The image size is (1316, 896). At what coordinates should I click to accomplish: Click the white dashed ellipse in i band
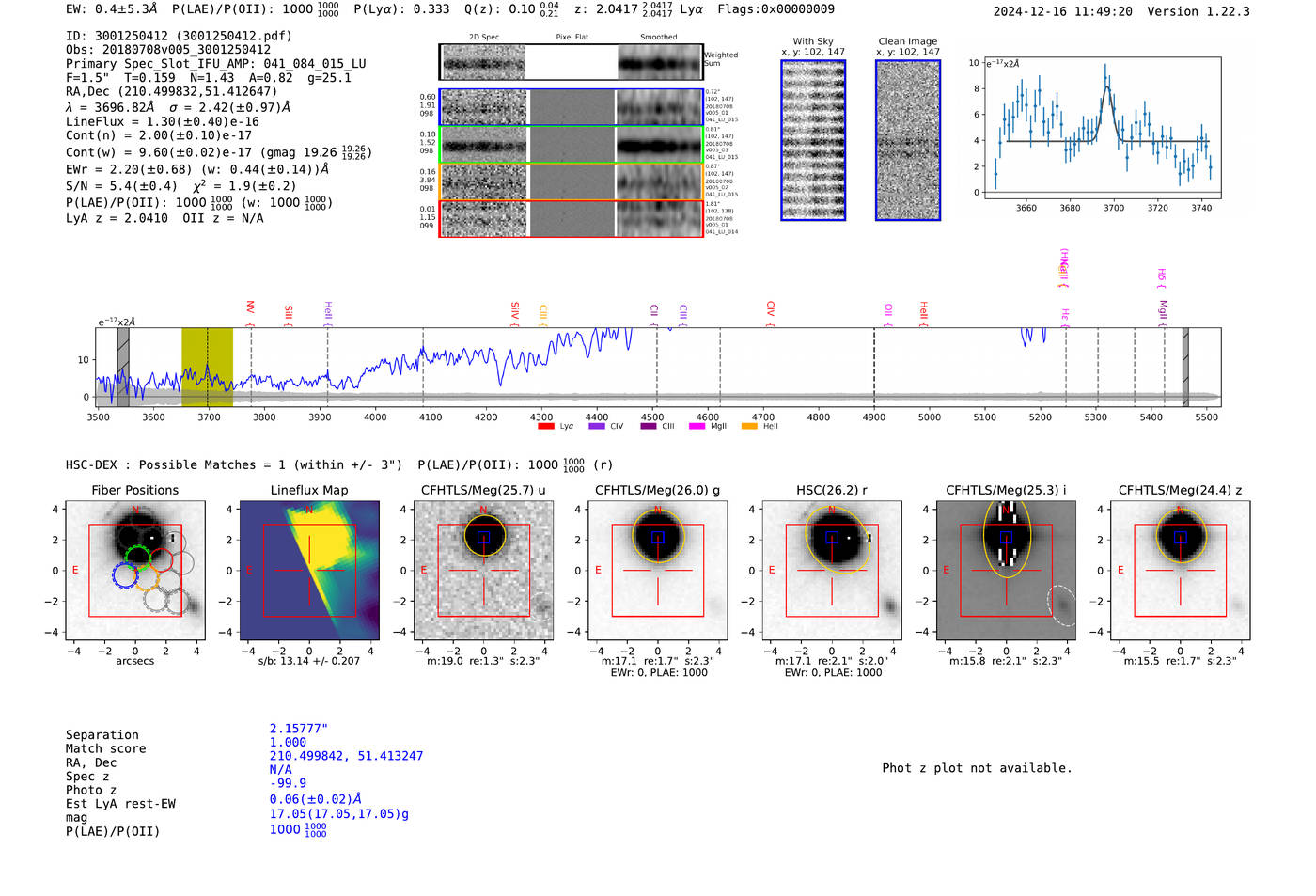tap(1061, 605)
